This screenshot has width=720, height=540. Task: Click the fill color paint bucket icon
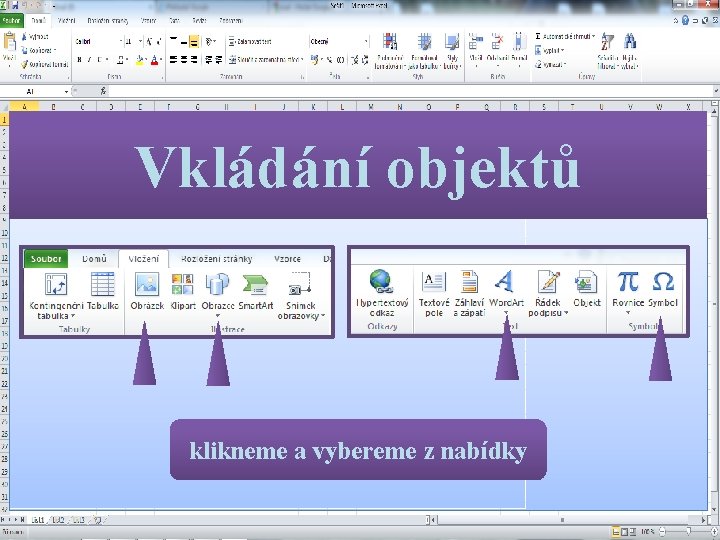(139, 60)
